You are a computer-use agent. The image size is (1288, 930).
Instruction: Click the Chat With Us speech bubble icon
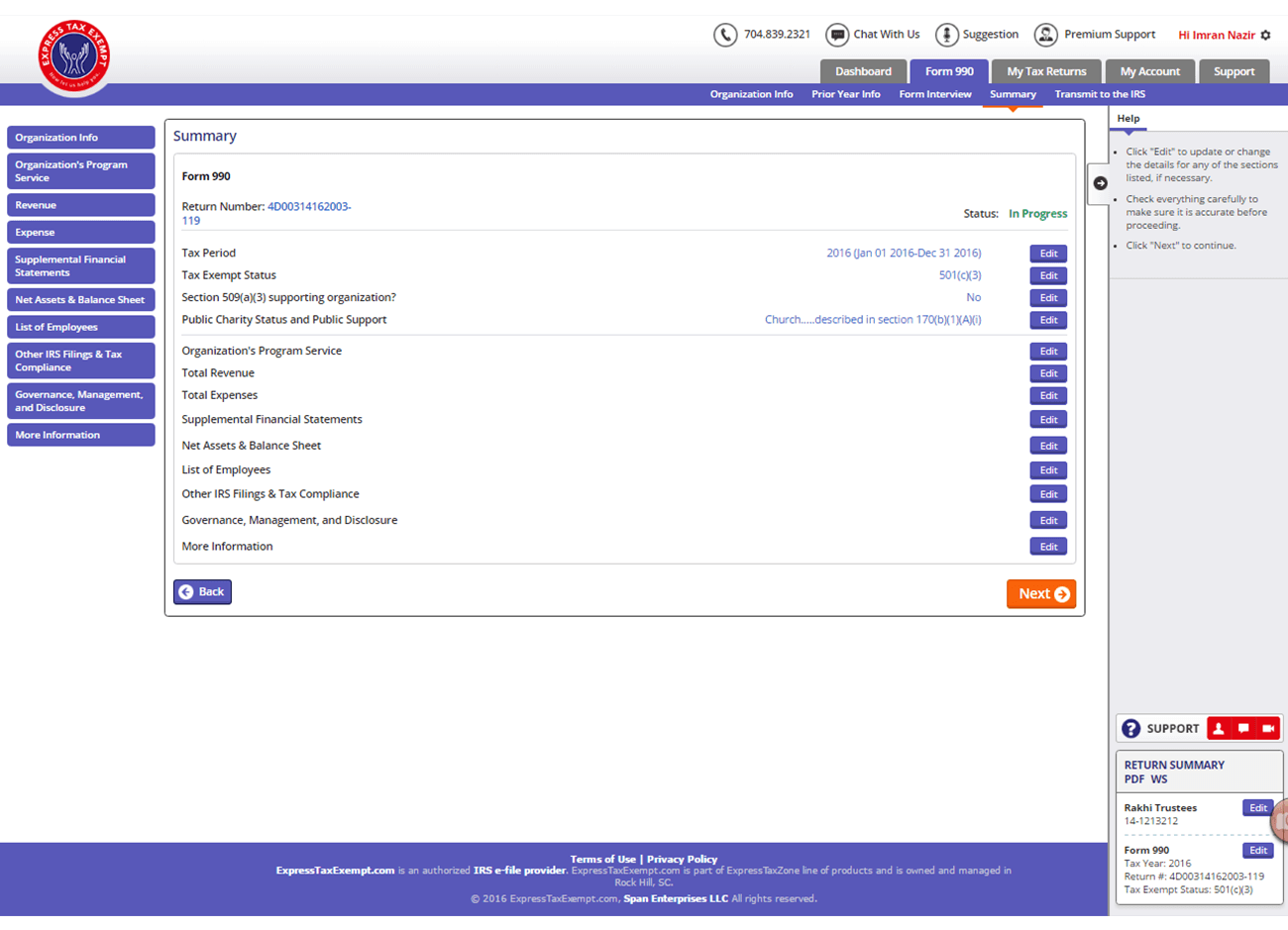837,35
